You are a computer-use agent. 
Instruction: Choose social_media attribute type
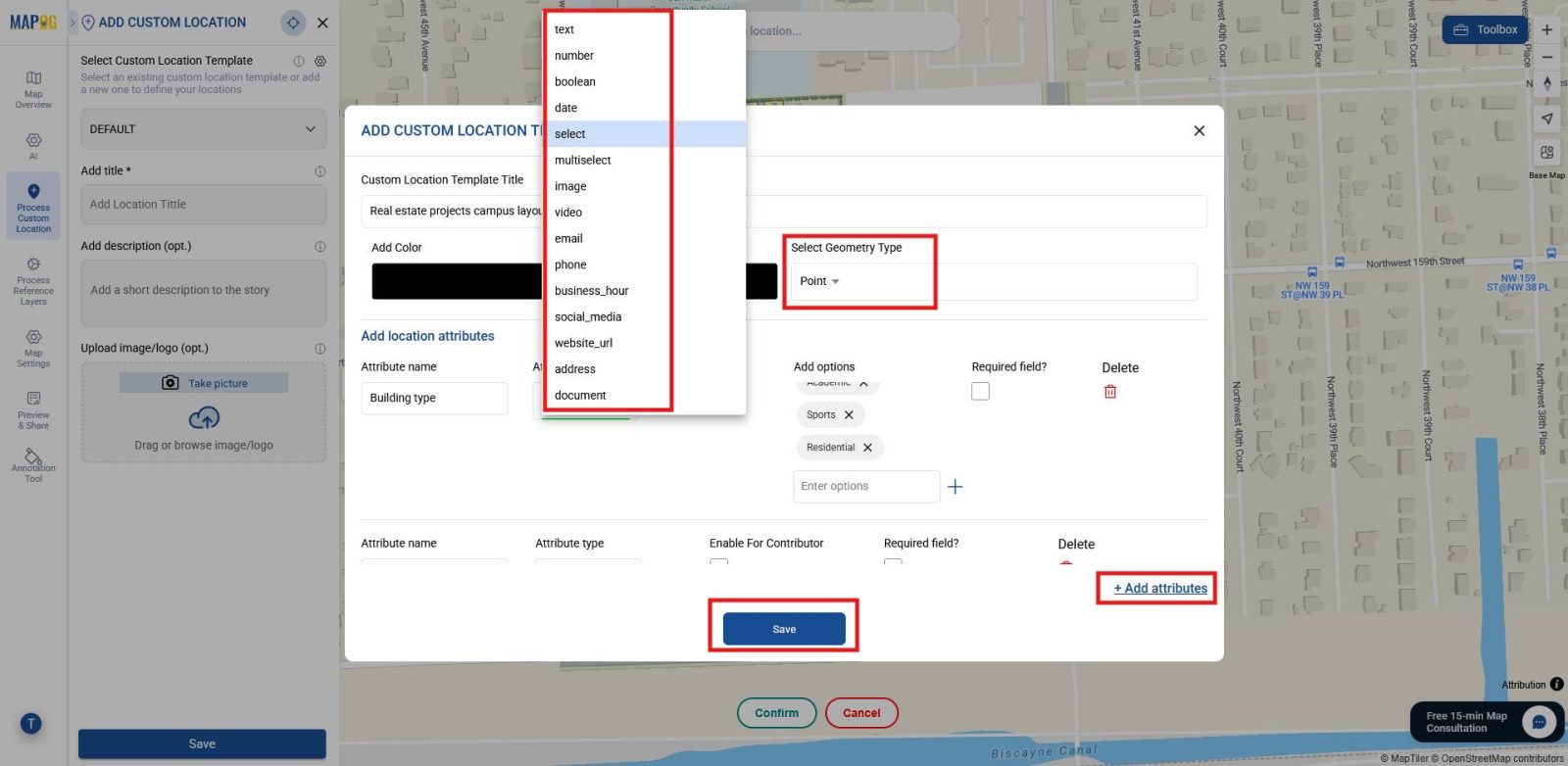point(645,317)
